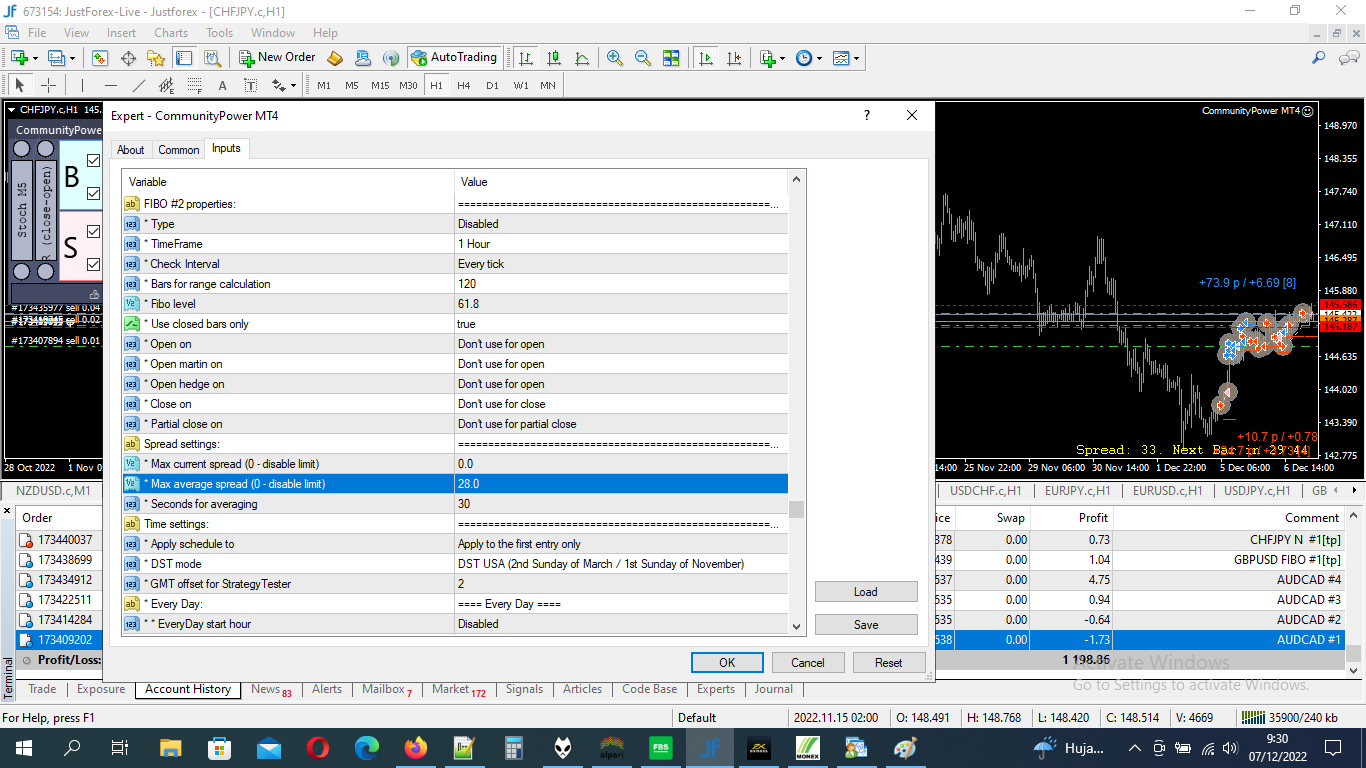Screen dimensions: 1366x768
Task: Select the equidistant channel tool
Action: click(166, 85)
